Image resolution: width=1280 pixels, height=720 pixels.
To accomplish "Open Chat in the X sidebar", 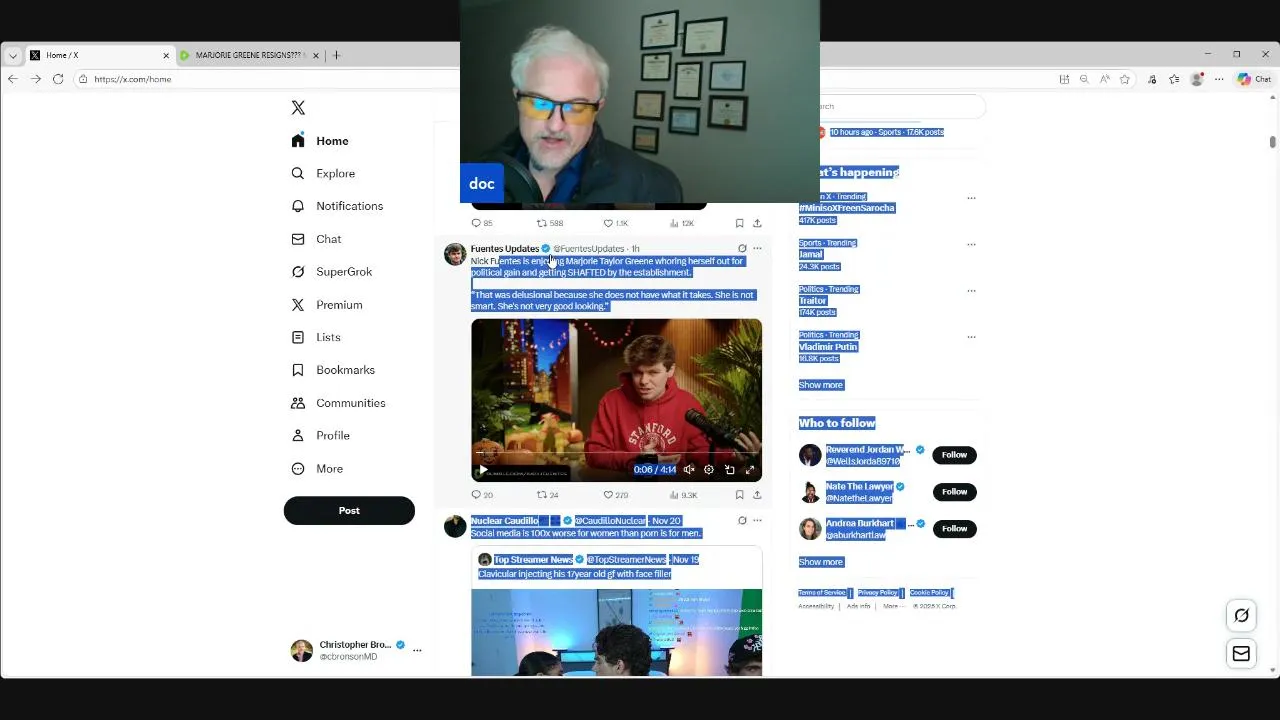I will click(x=316, y=239).
